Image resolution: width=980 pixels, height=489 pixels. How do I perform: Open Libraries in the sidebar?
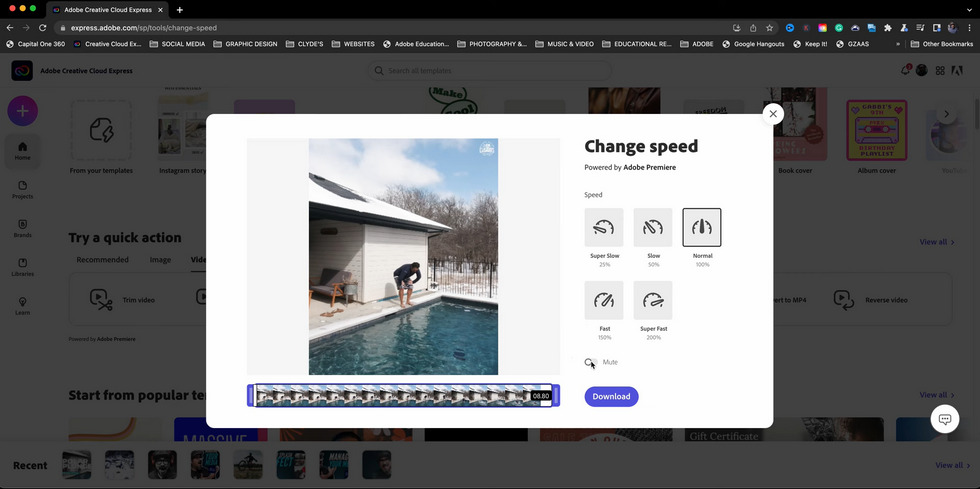[22, 267]
